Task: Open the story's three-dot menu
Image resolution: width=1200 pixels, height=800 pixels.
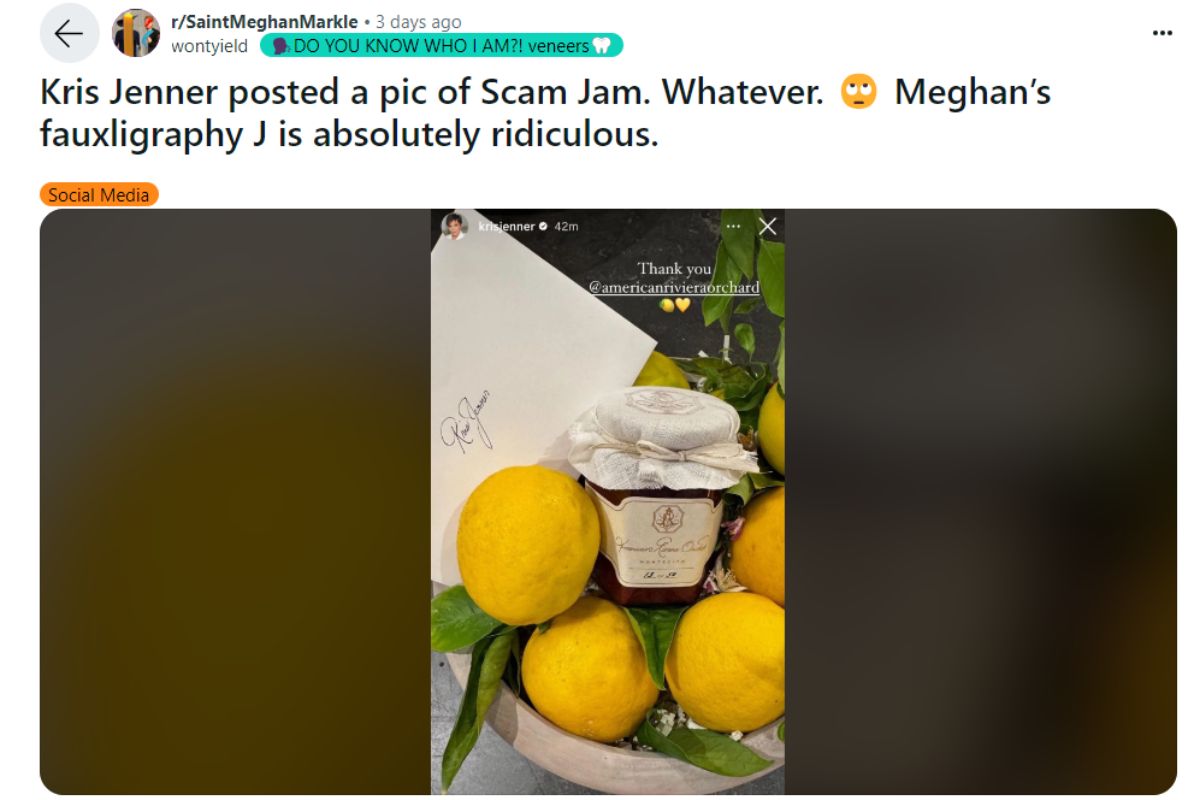Action: tap(732, 227)
